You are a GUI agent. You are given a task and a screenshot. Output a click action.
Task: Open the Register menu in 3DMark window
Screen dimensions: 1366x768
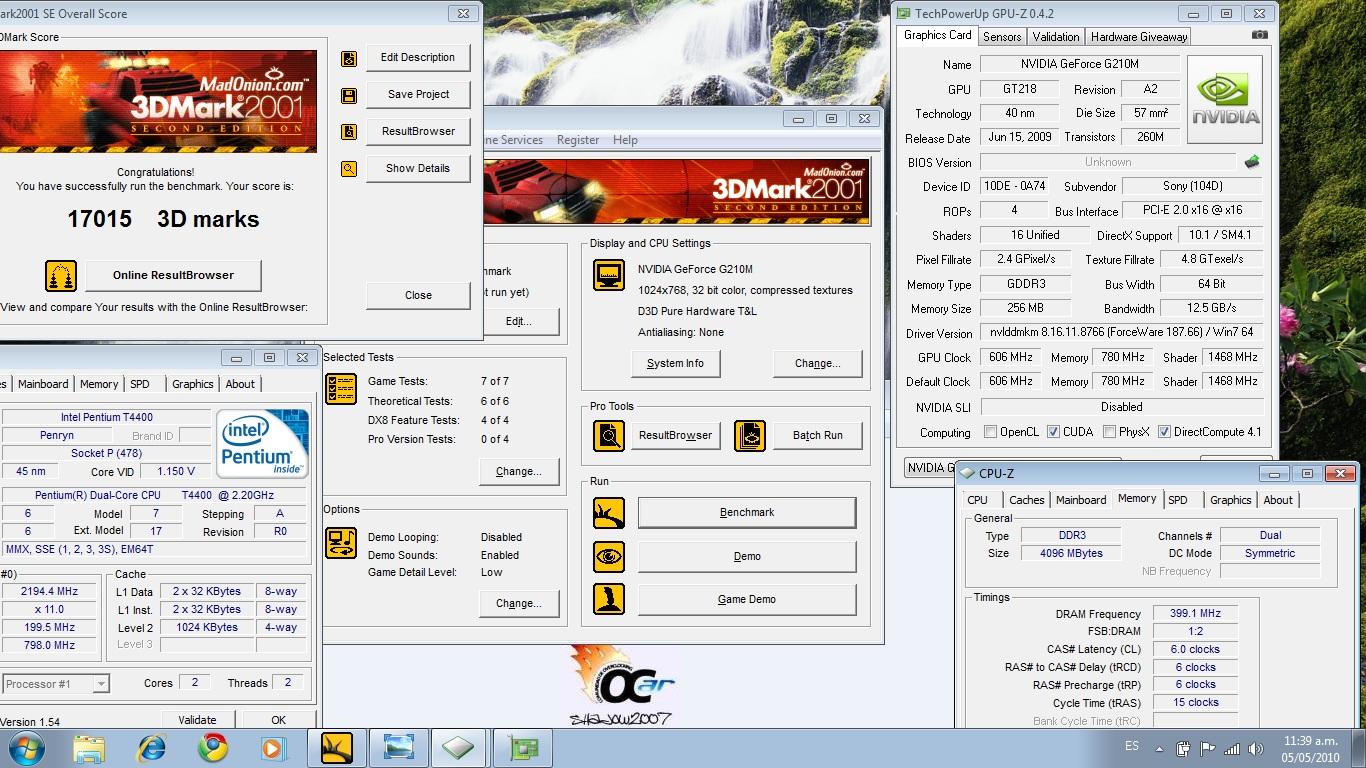click(578, 140)
